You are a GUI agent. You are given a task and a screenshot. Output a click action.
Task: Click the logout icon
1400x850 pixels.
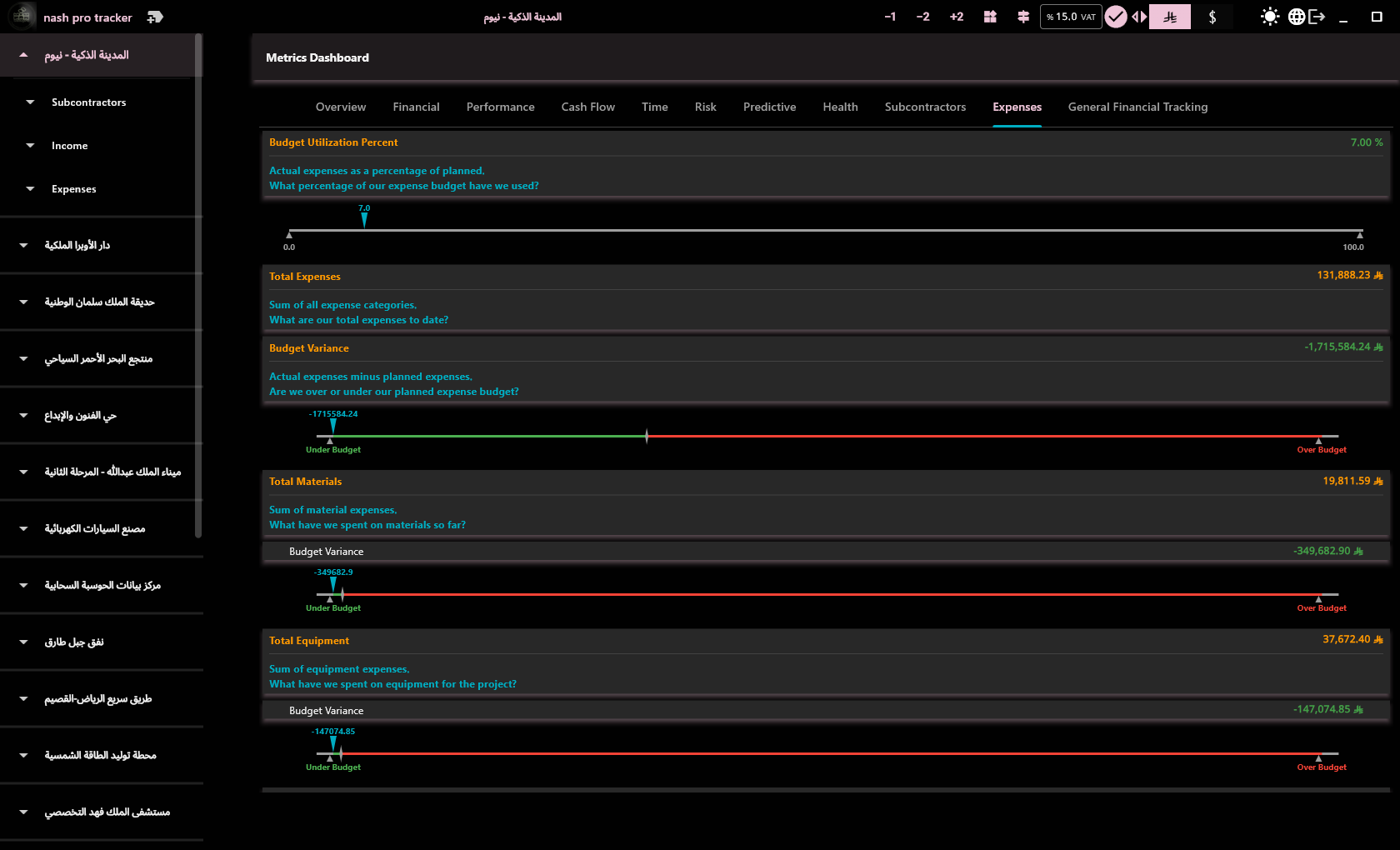click(1317, 17)
